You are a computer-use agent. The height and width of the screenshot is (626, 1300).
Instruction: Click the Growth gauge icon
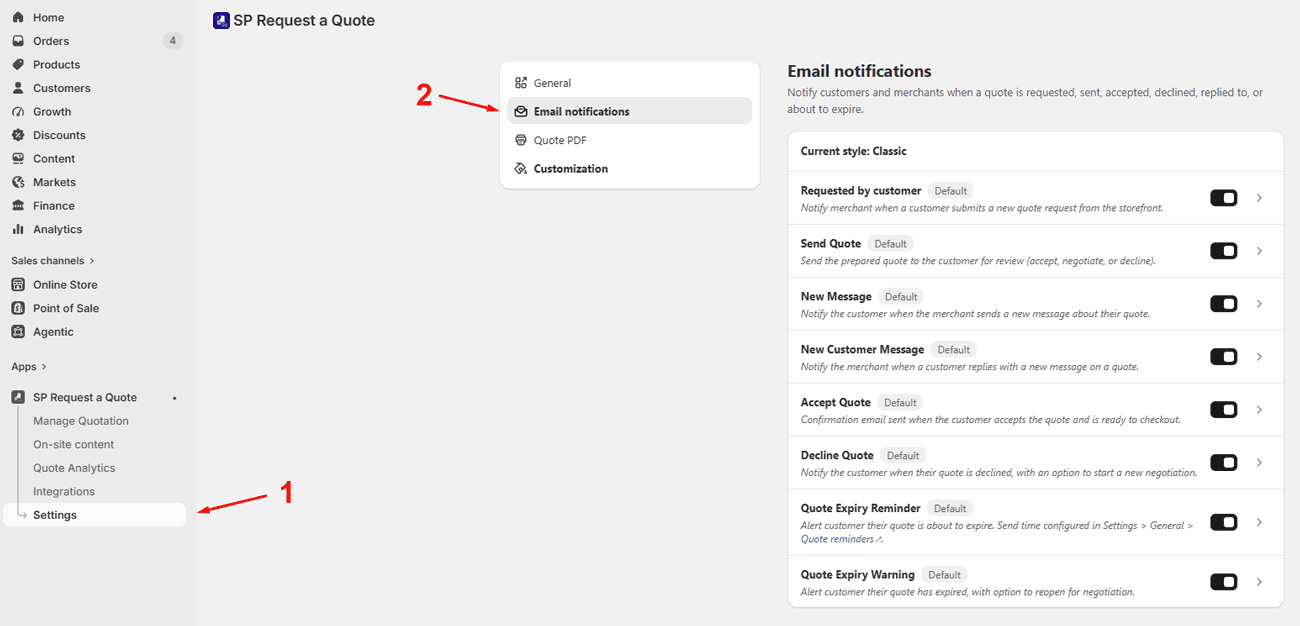18,112
